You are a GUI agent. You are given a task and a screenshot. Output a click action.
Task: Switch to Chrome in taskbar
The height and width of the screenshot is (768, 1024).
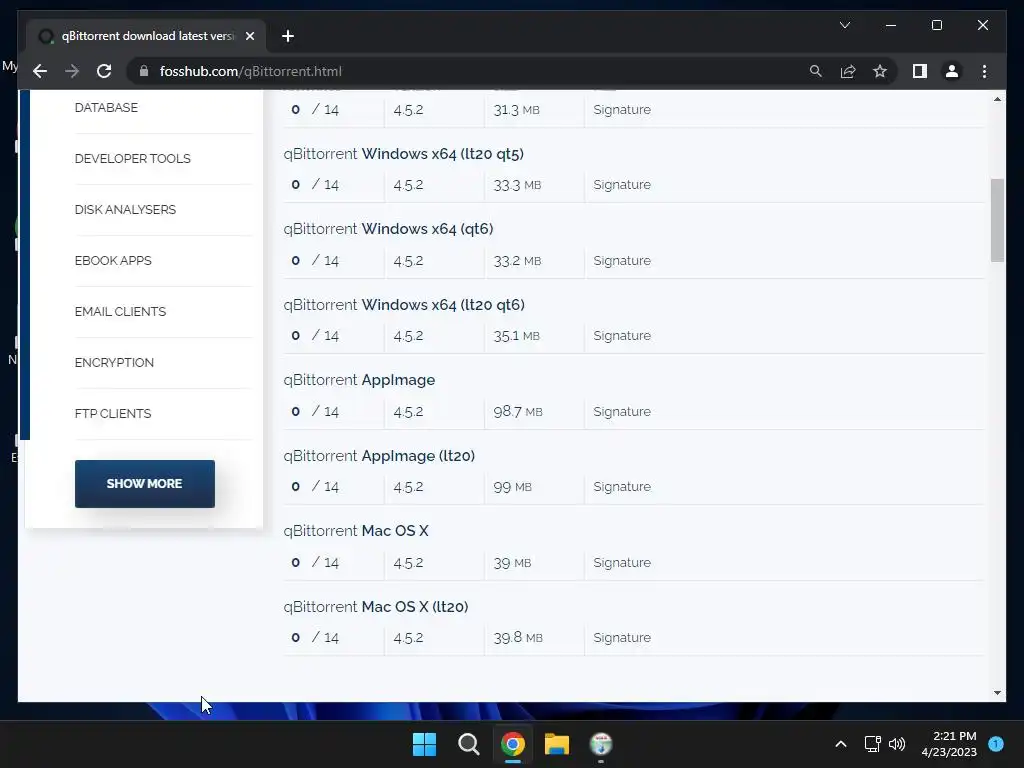513,744
